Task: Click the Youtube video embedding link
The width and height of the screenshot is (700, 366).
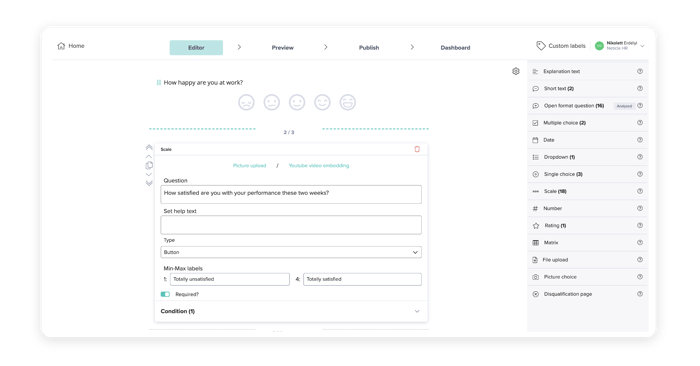Action: tap(319, 166)
